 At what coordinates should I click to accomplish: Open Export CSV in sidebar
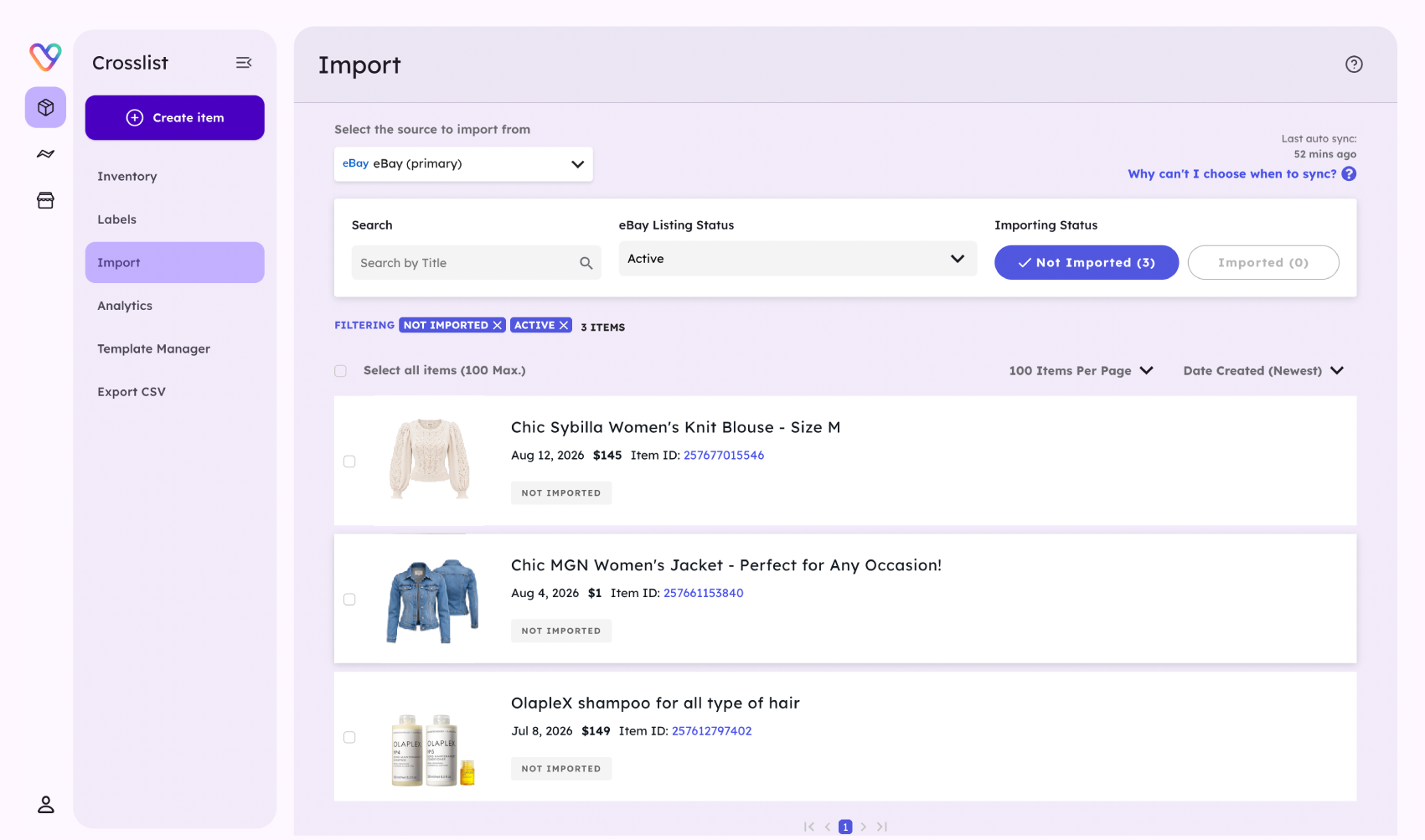point(132,392)
